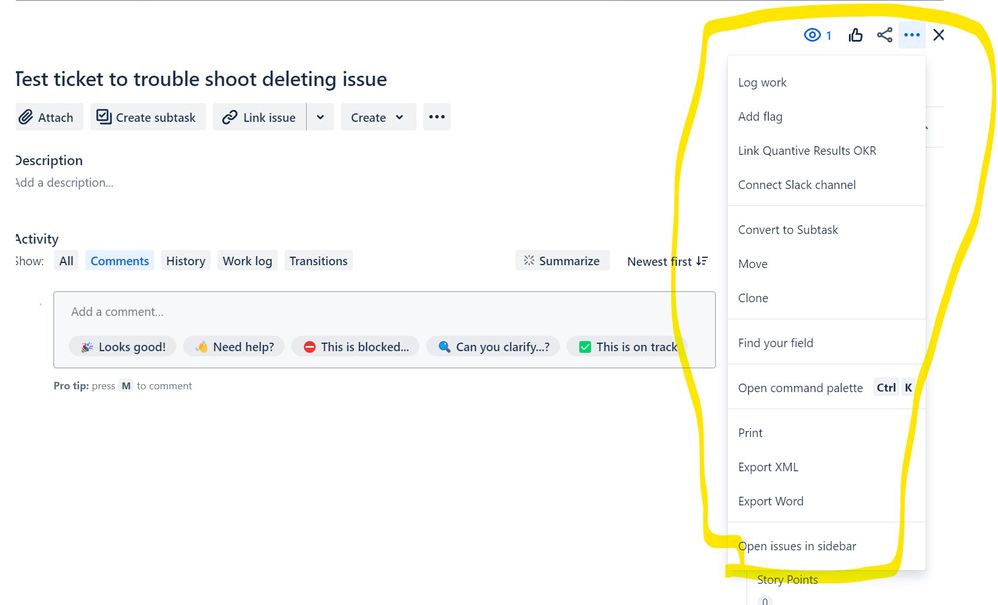
Task: Click the Attach paperclip icon
Action: pos(24,117)
